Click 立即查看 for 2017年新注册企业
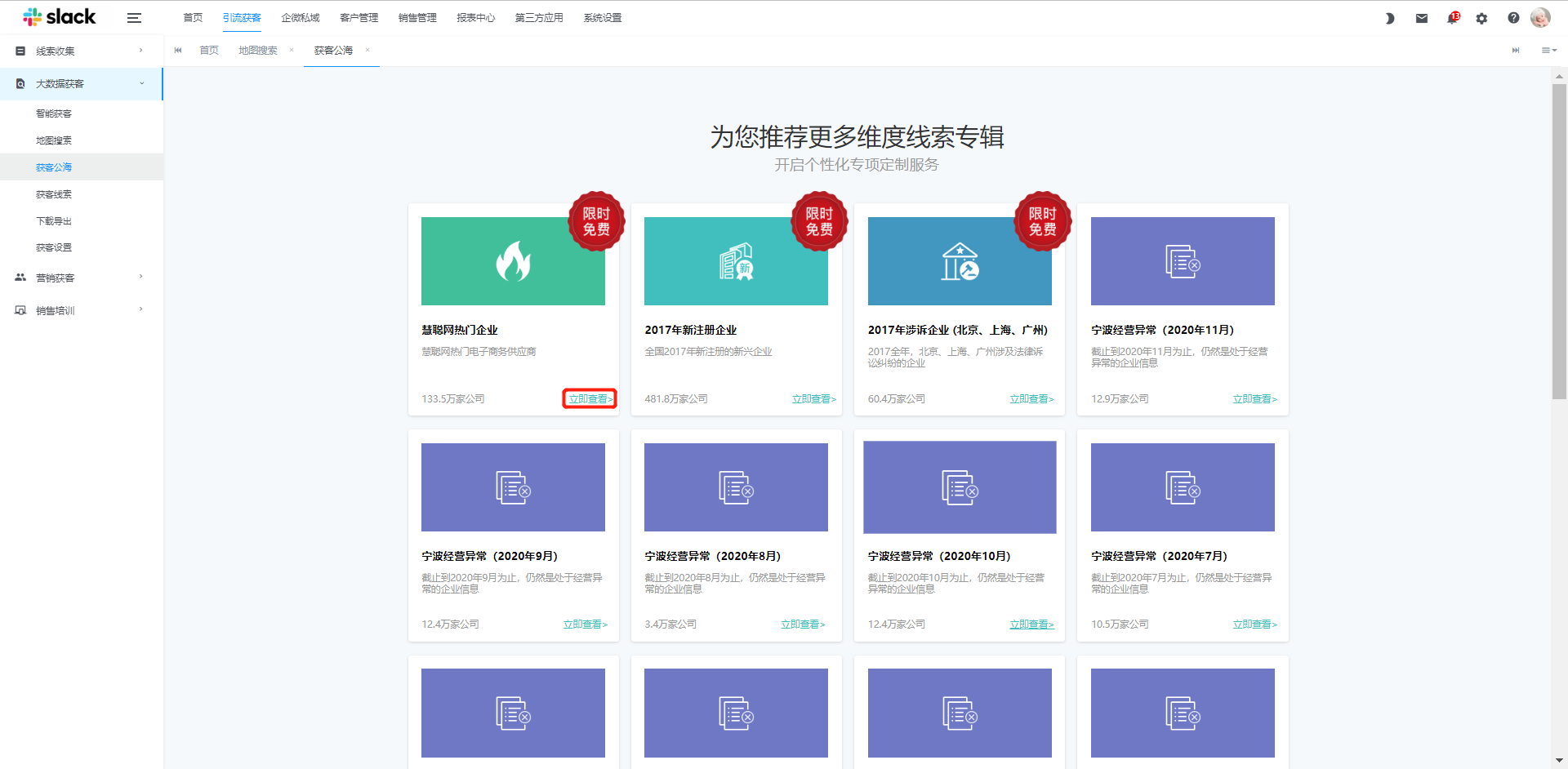 [814, 399]
